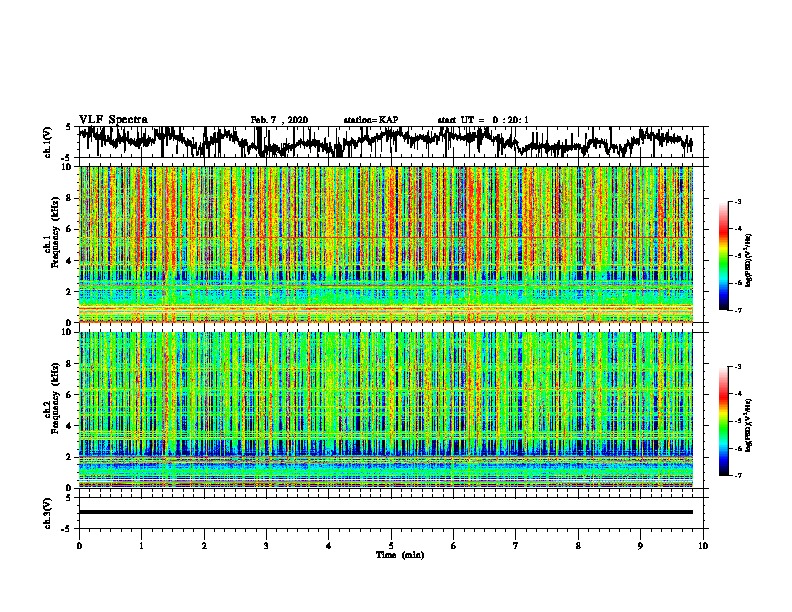The width and height of the screenshot is (792, 612).
Task: Click the "ch.3(V)" vertical axis label
Action: [47, 513]
